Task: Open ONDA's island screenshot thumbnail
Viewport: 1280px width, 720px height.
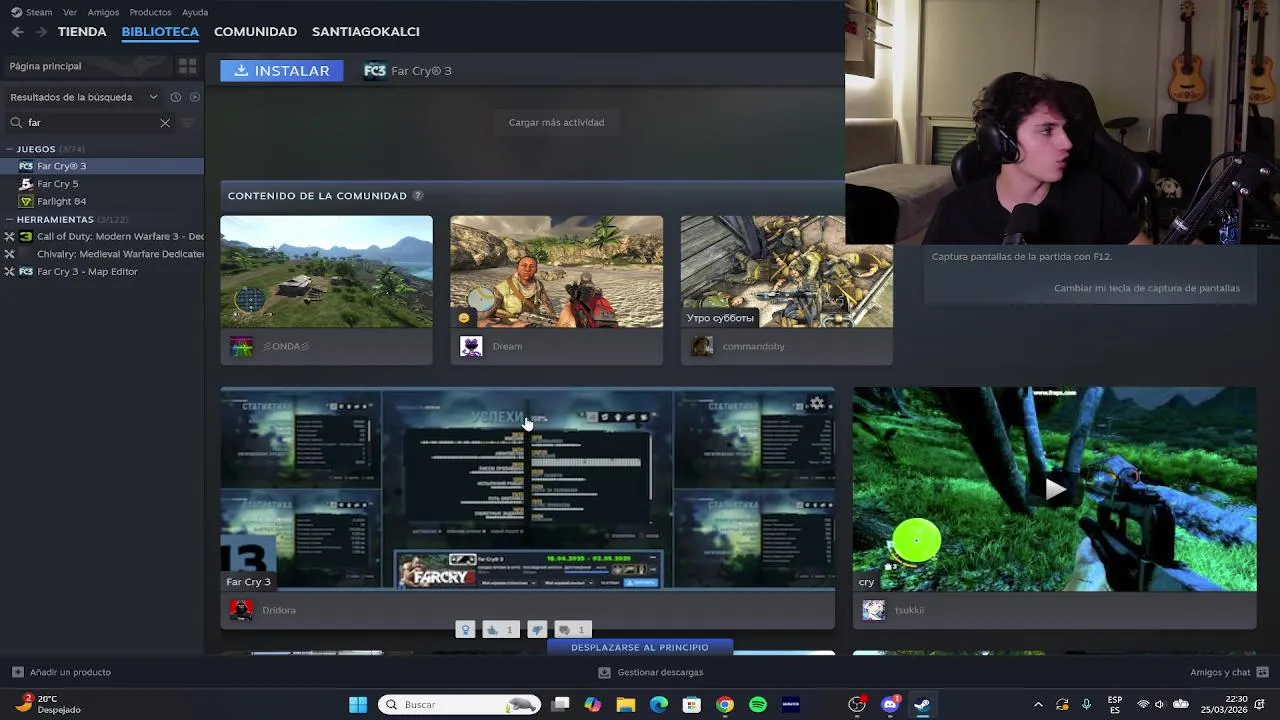Action: 327,272
